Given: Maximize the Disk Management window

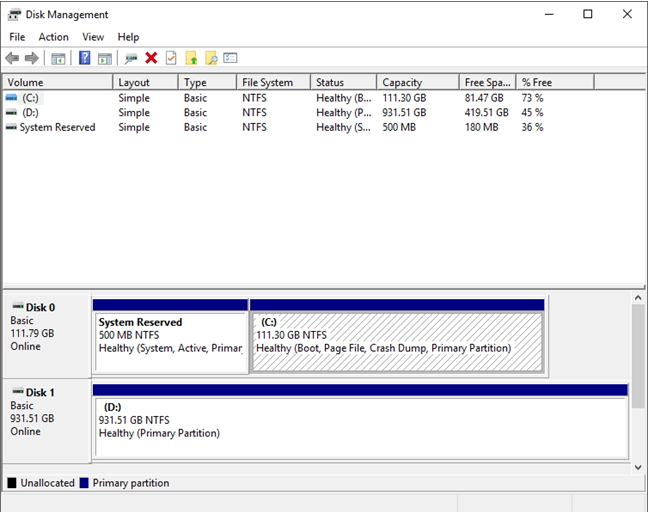Looking at the screenshot, I should 587,14.
